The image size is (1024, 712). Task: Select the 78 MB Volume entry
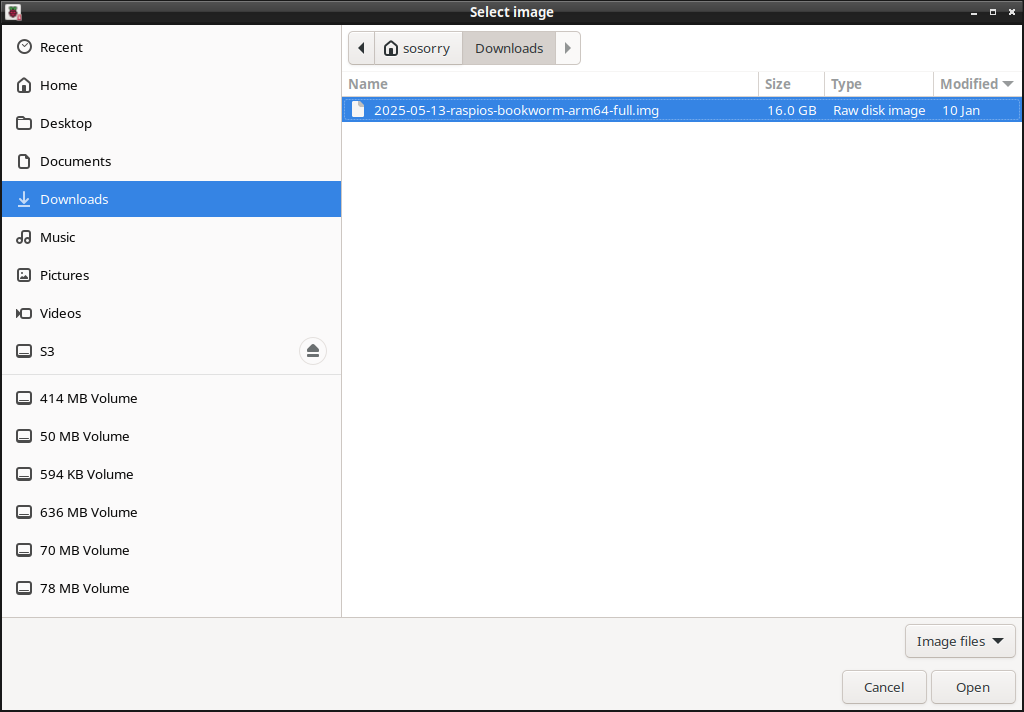pos(171,588)
